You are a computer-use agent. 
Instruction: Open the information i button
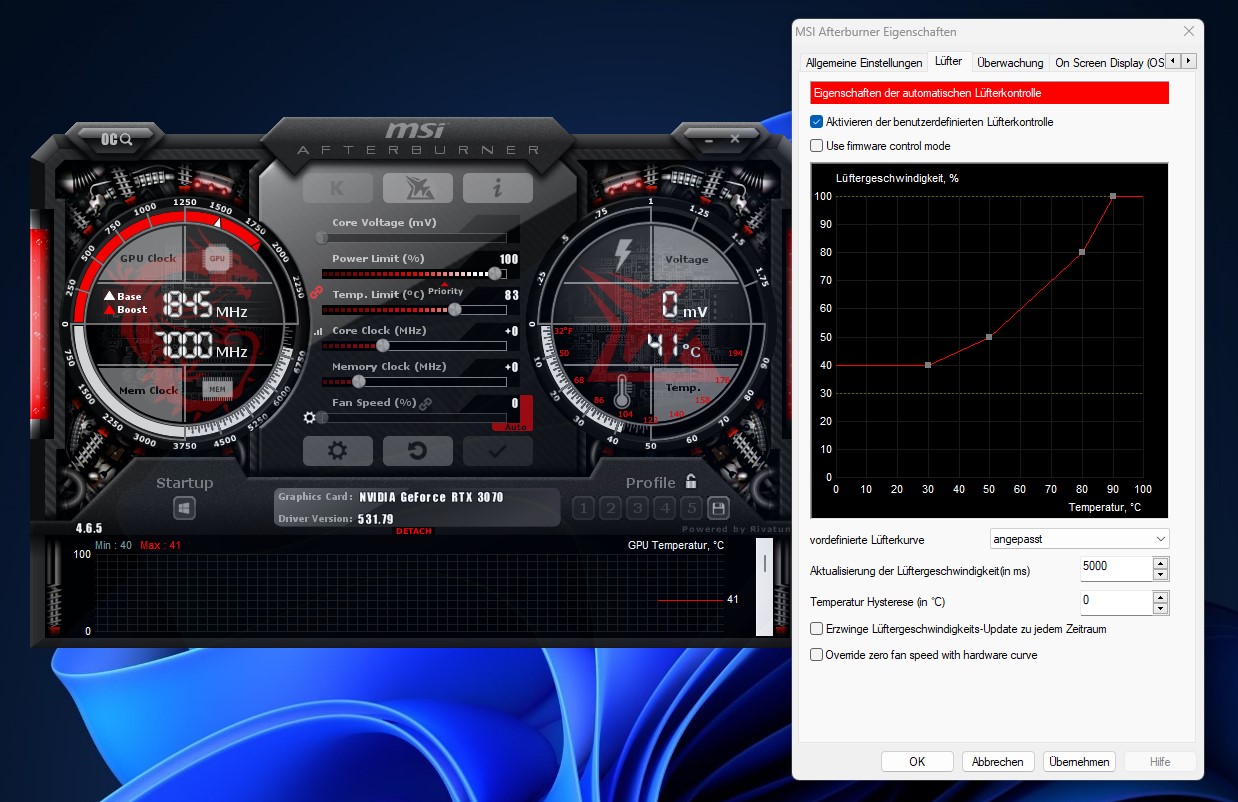coord(497,188)
